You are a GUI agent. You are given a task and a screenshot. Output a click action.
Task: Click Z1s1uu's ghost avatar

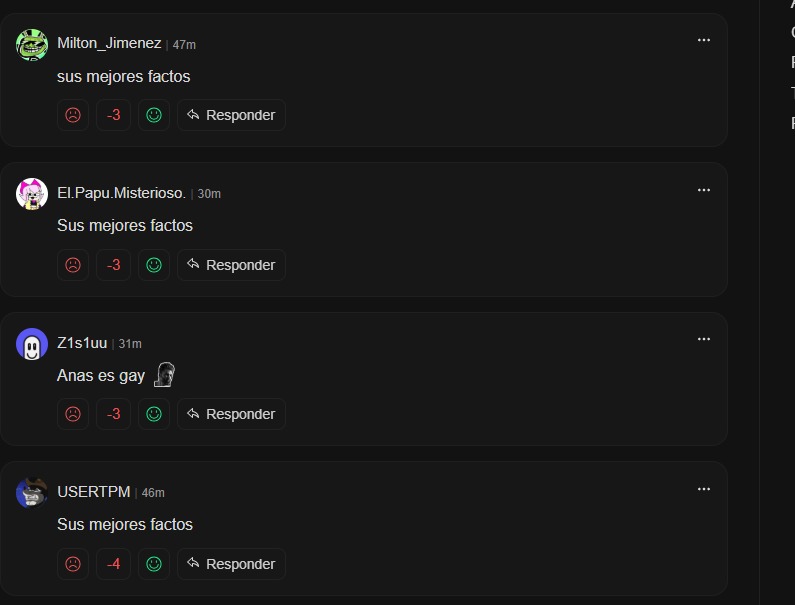(32, 344)
